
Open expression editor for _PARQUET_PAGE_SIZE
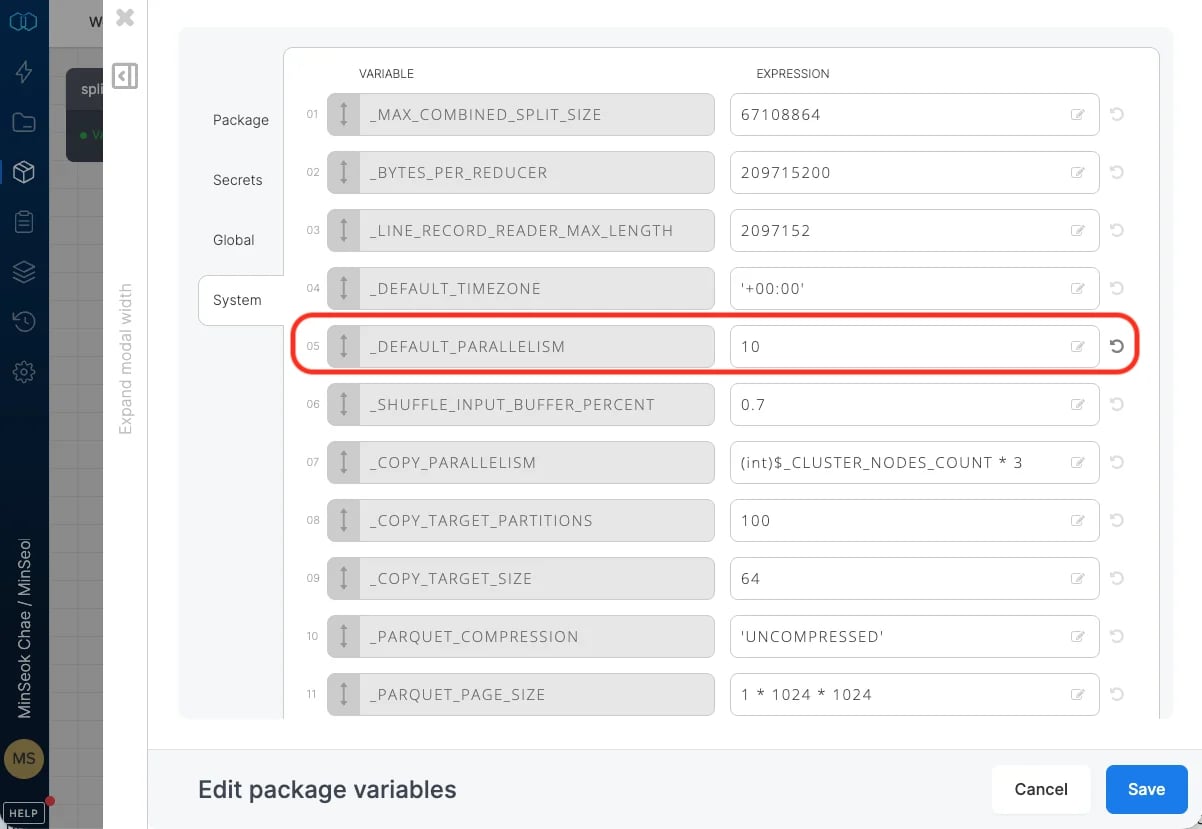1078,695
